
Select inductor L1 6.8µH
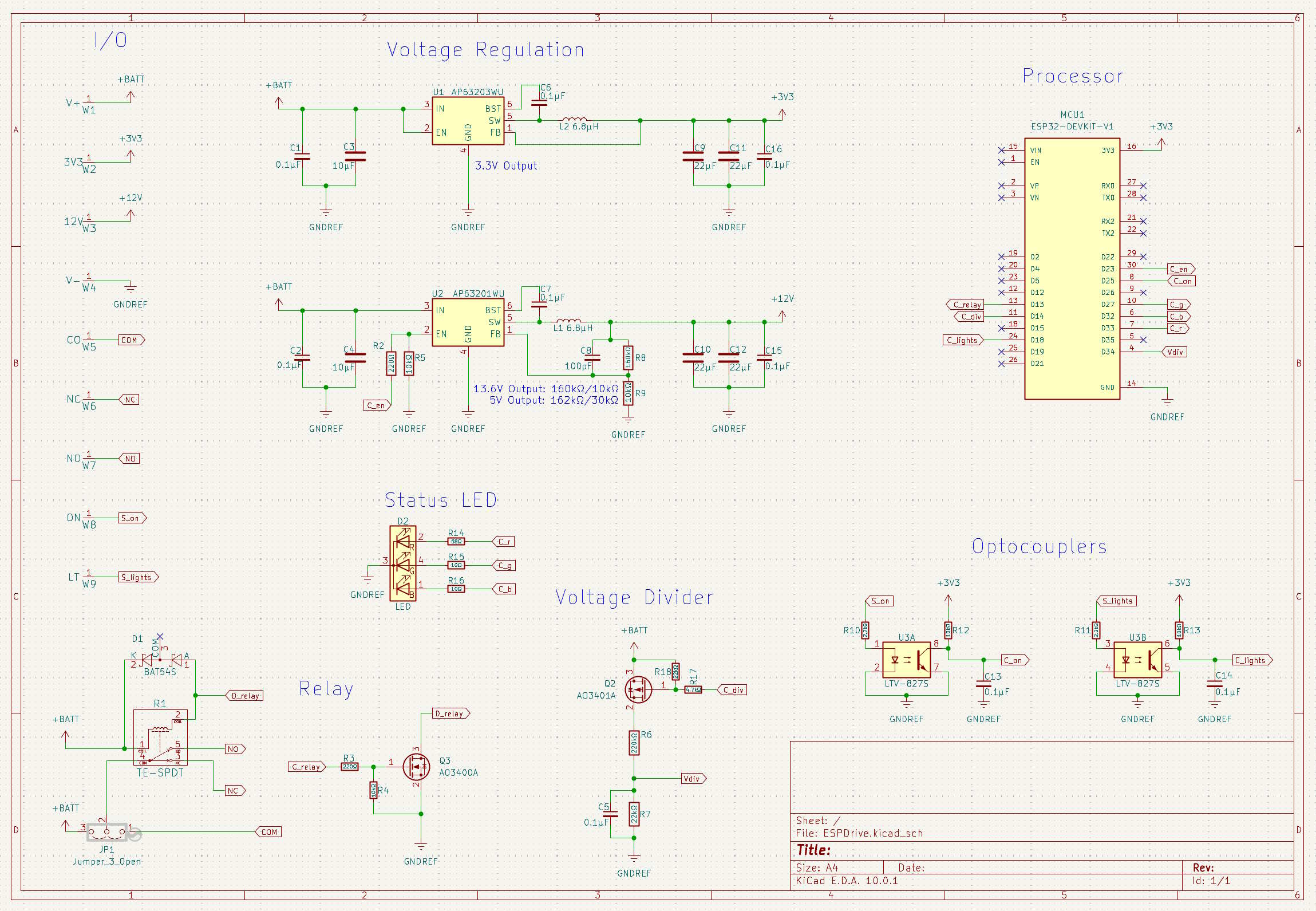(568, 322)
